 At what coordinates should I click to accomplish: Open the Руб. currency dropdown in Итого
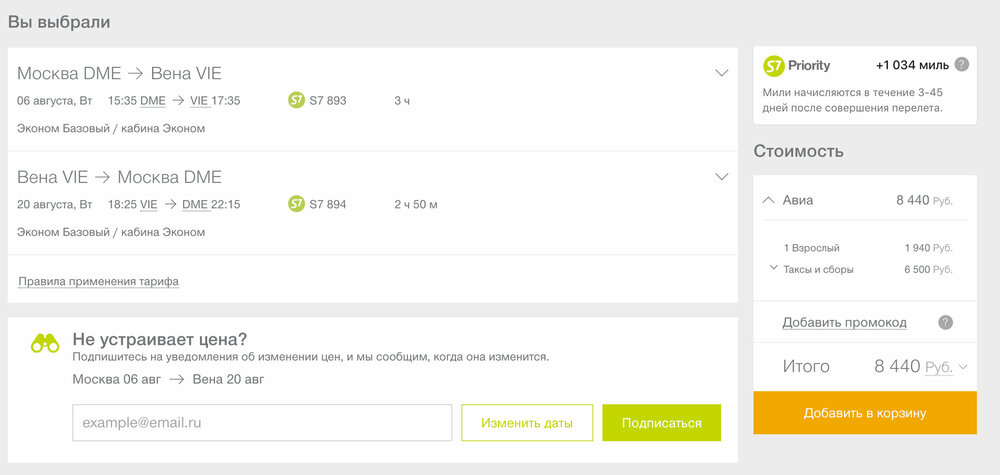946,367
